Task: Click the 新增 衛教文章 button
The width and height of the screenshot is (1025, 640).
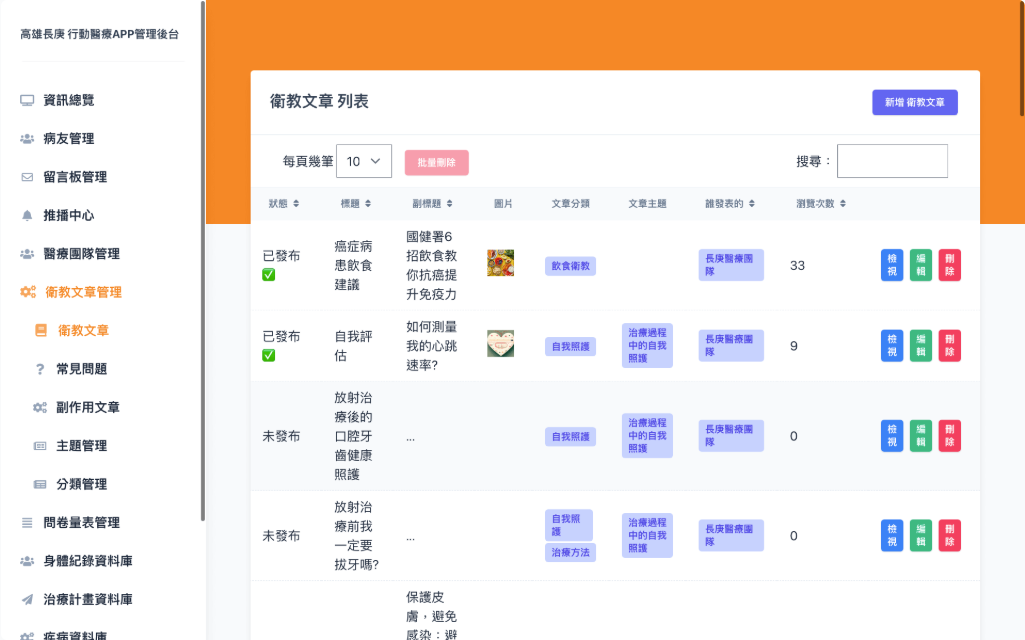Action: [913, 102]
